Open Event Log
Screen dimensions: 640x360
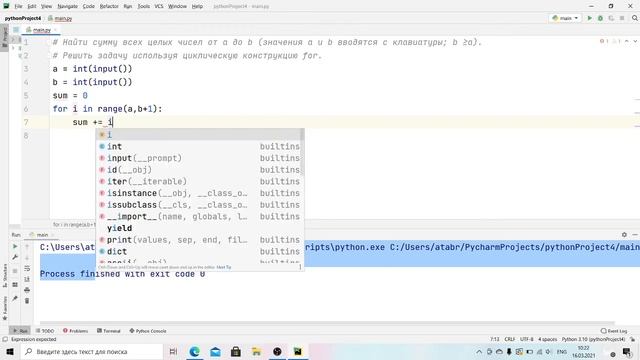[614, 331]
